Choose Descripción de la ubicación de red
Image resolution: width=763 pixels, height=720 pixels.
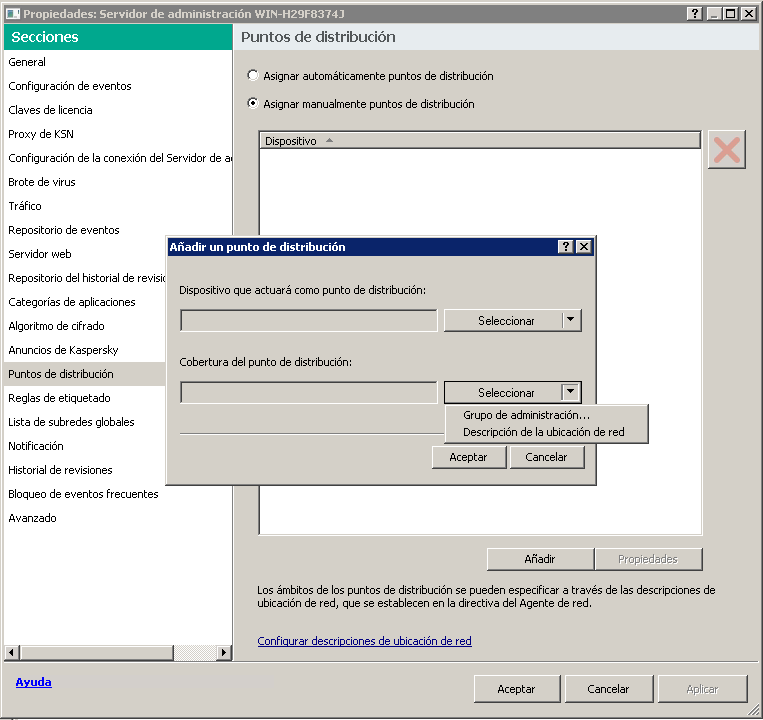(543, 432)
